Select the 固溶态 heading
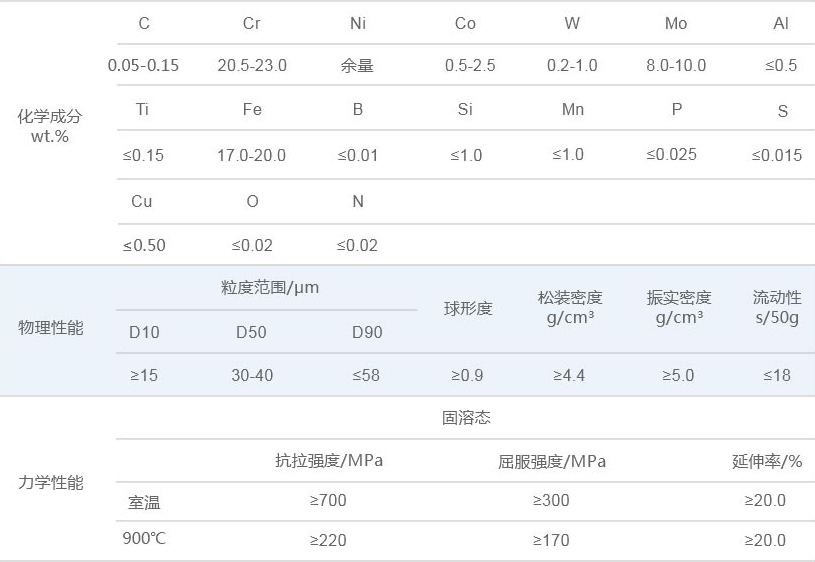815x562 pixels. pyautogui.click(x=466, y=417)
